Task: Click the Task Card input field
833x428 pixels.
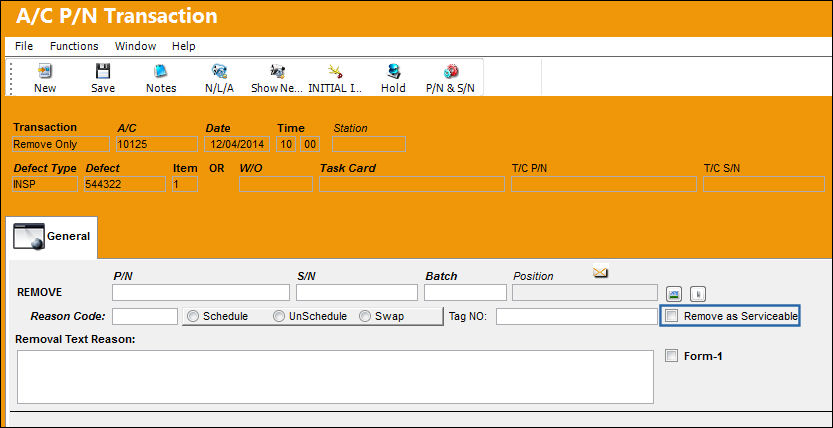Action: tap(412, 184)
